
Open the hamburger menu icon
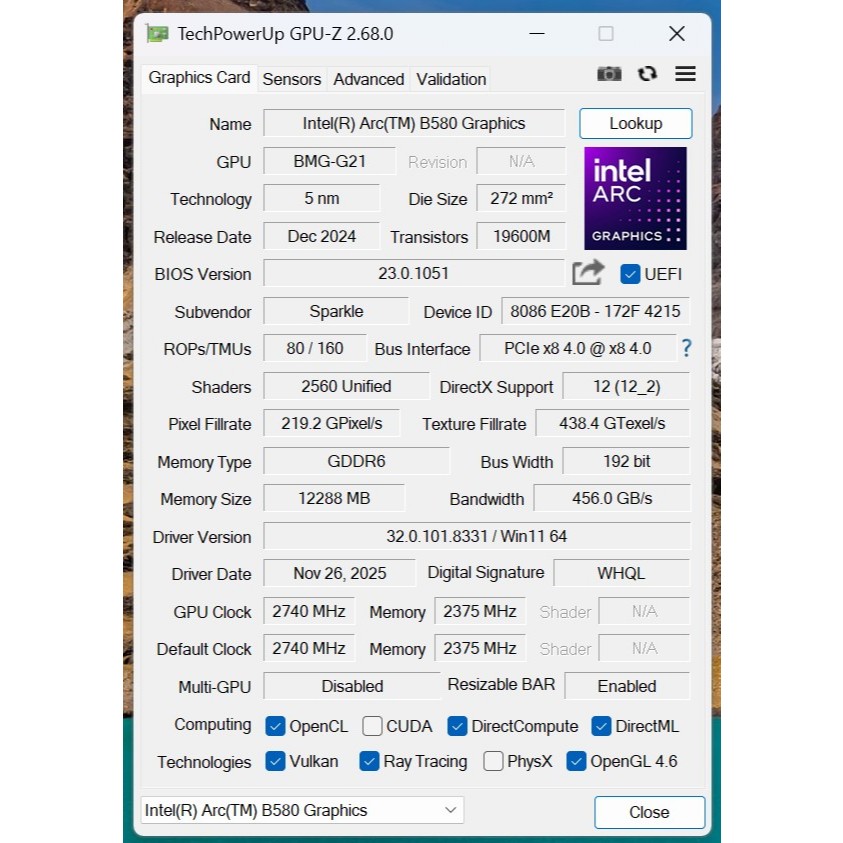685,74
